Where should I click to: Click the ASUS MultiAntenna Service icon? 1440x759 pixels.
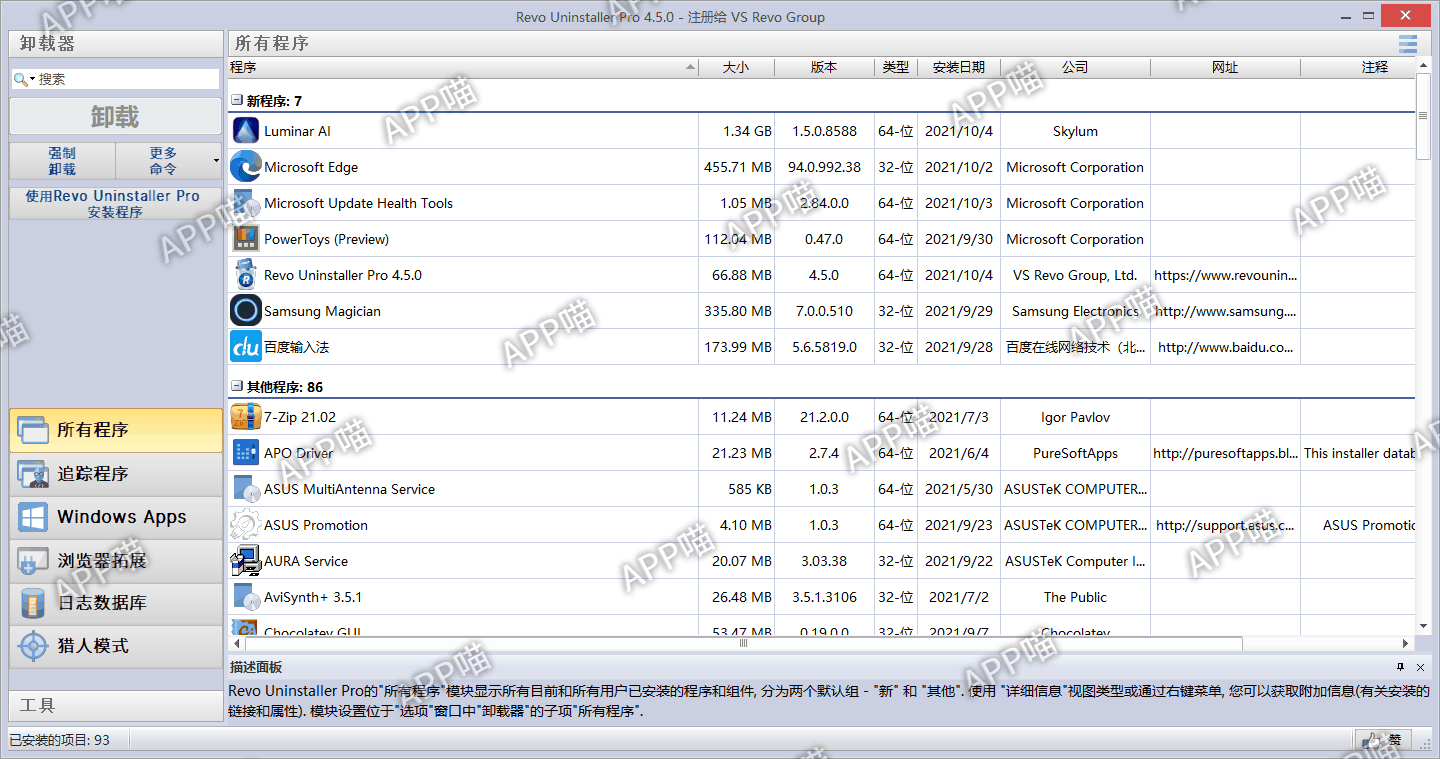click(x=245, y=489)
